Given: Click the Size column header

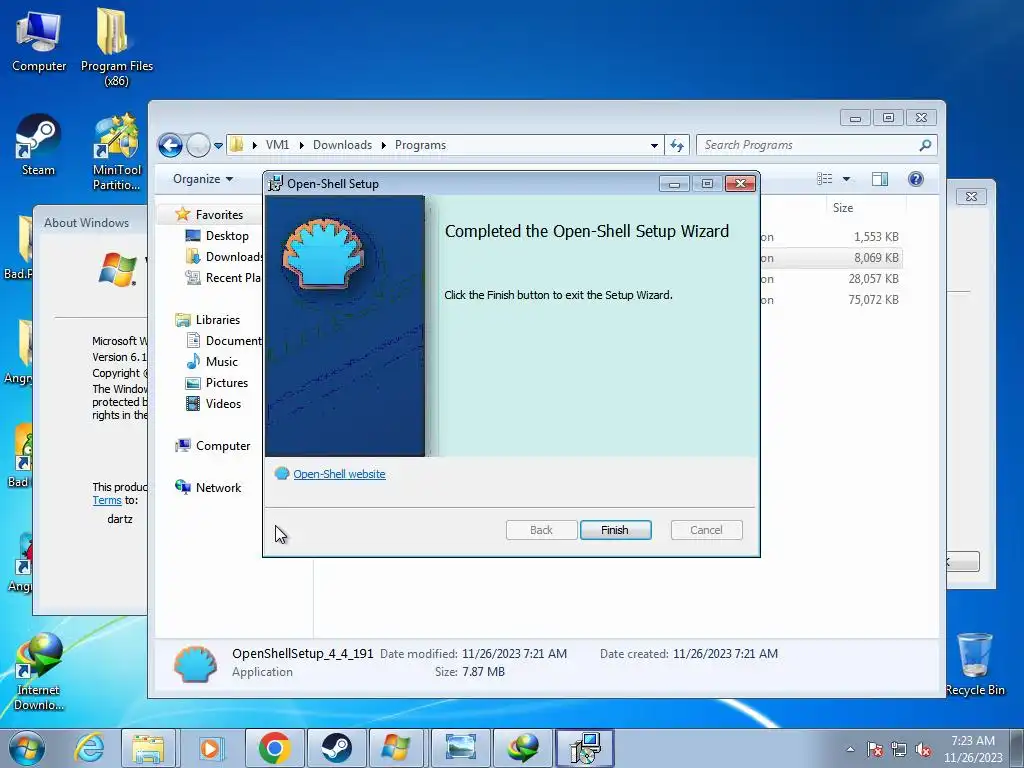Looking at the screenshot, I should tap(842, 208).
